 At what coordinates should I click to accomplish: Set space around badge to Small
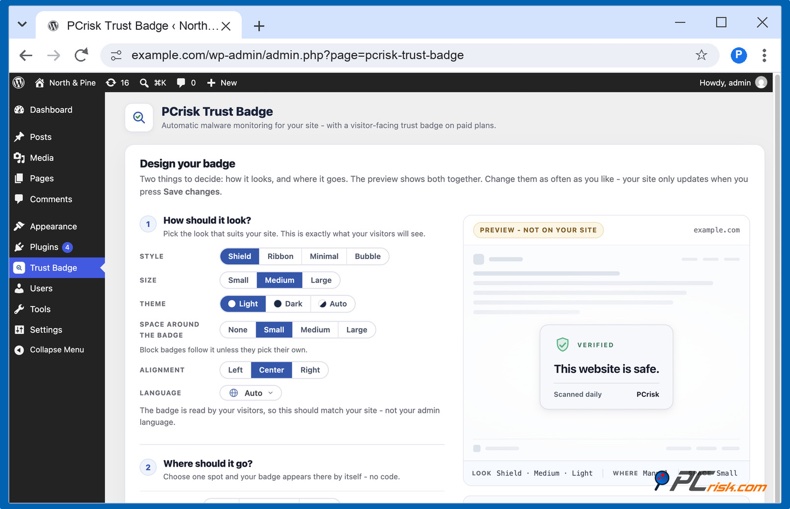click(x=274, y=330)
